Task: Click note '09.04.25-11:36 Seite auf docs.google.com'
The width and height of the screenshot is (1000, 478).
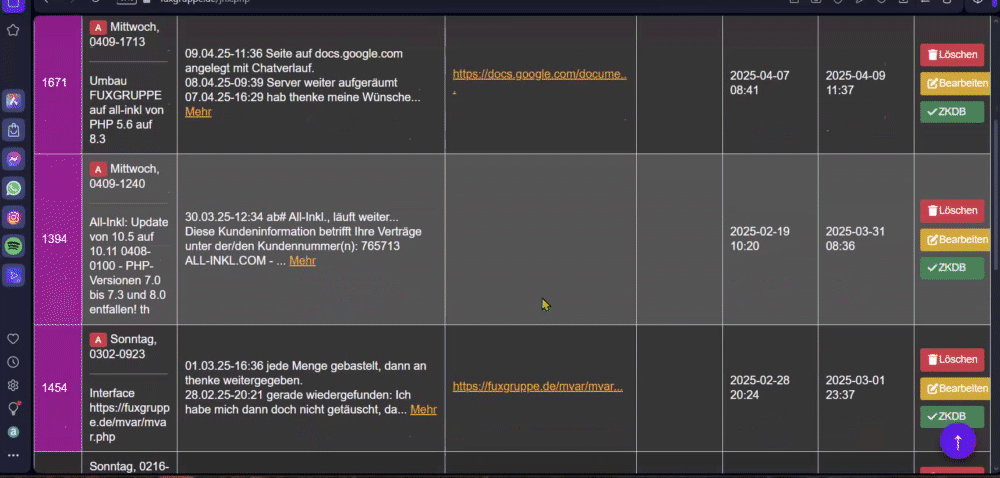Action: coord(293,61)
